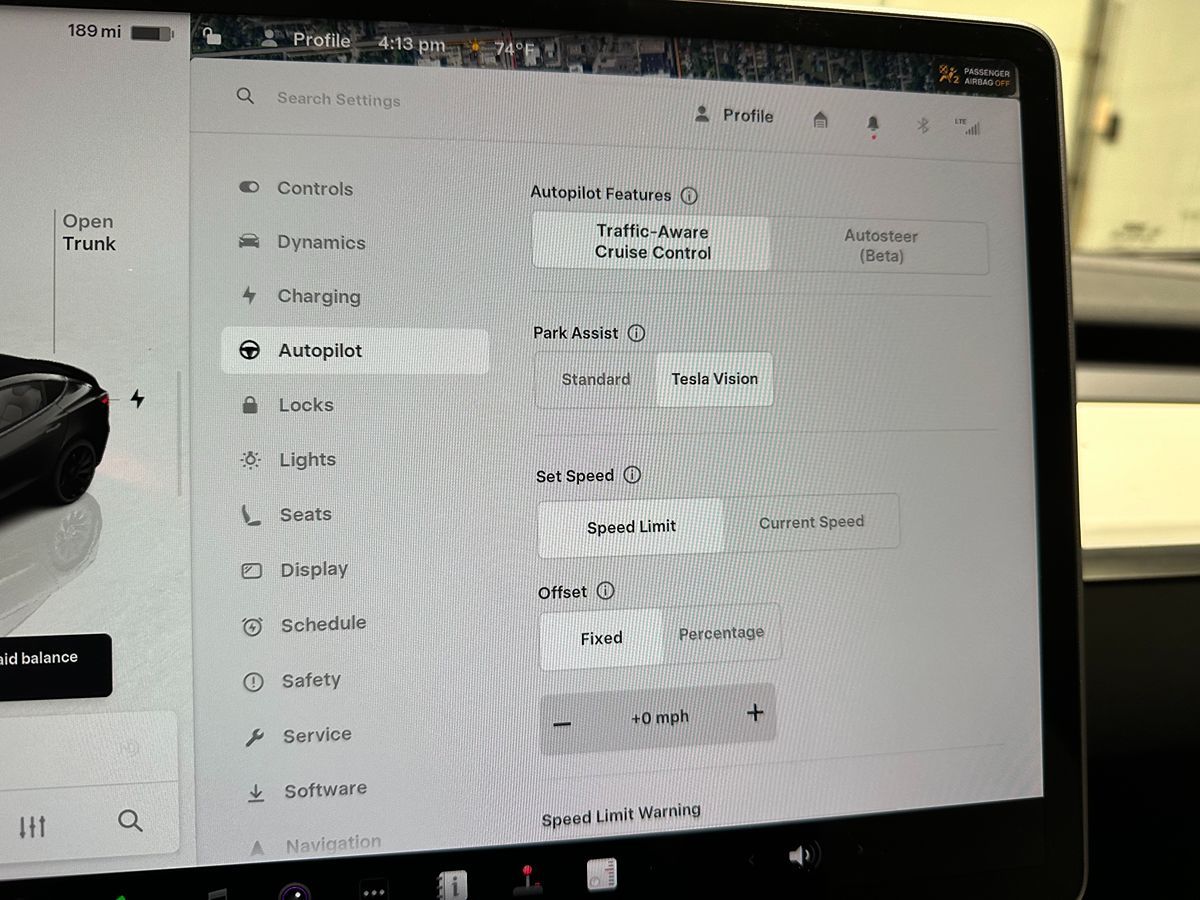
Task: Open the Safety settings menu
Action: click(292, 681)
